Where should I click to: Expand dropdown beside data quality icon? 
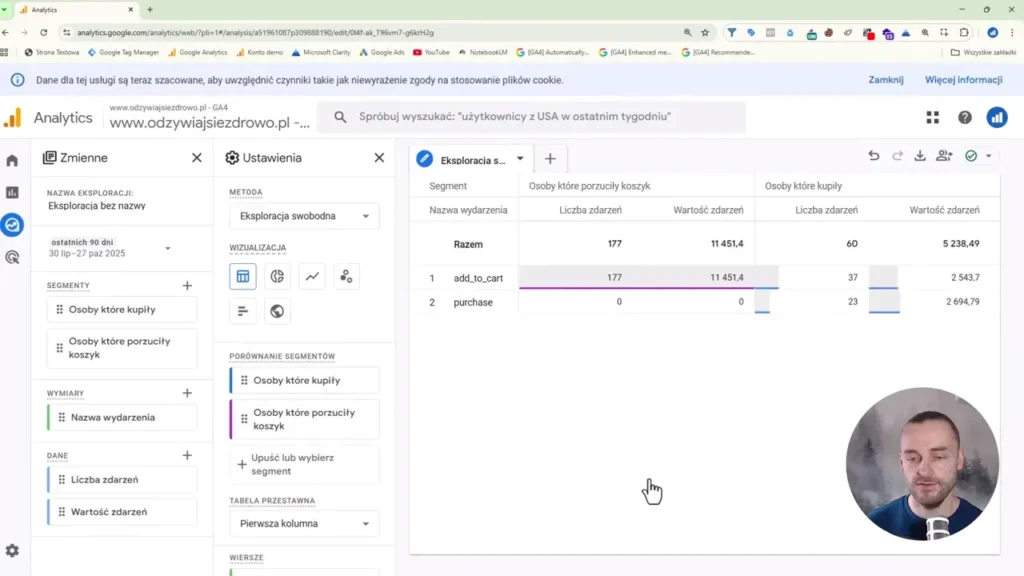(989, 156)
